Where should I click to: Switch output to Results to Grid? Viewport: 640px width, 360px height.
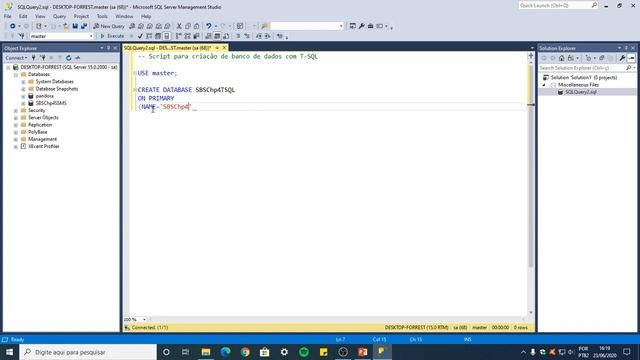(217, 36)
